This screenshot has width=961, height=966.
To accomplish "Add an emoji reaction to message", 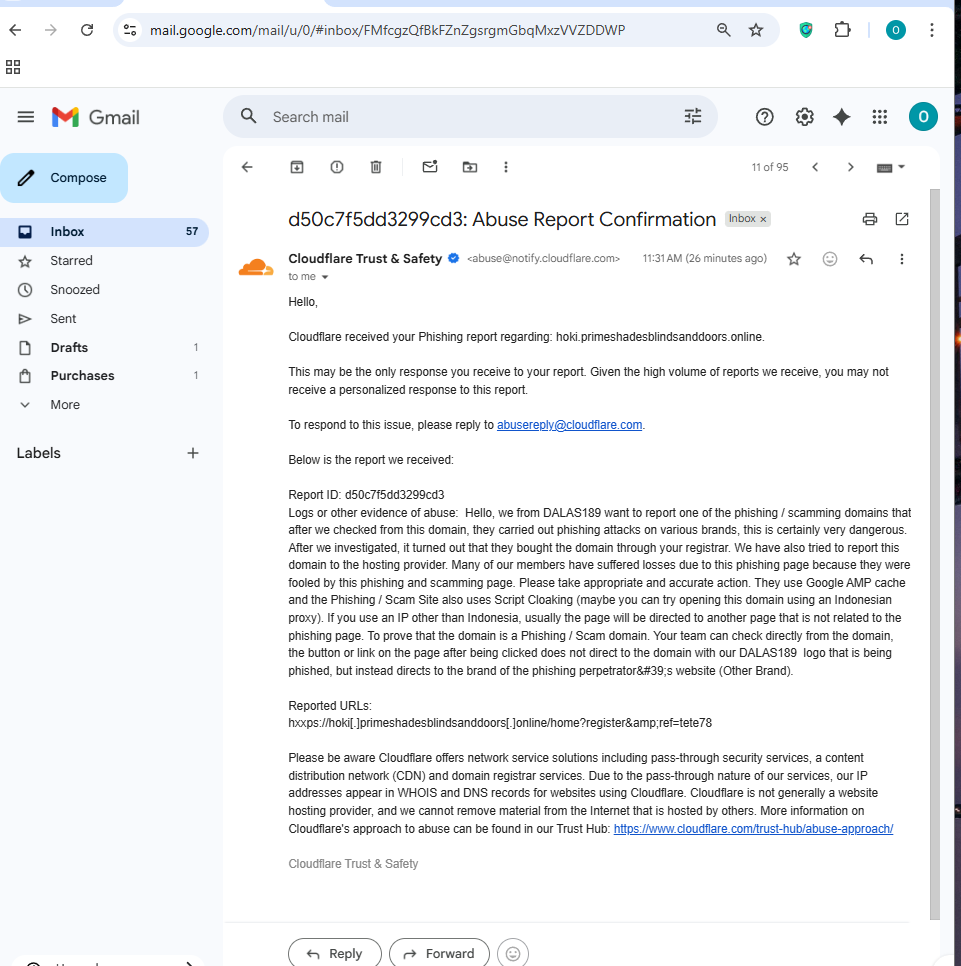I will [x=830, y=259].
